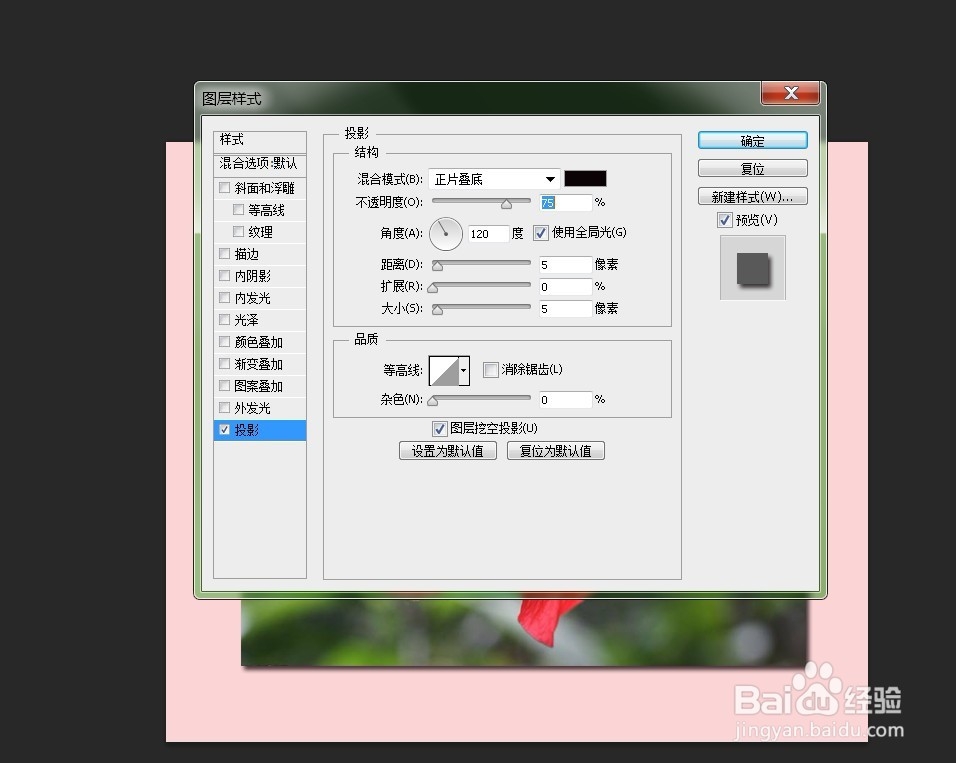Open the shadow color swatch
The height and width of the screenshot is (763, 956).
[585, 178]
